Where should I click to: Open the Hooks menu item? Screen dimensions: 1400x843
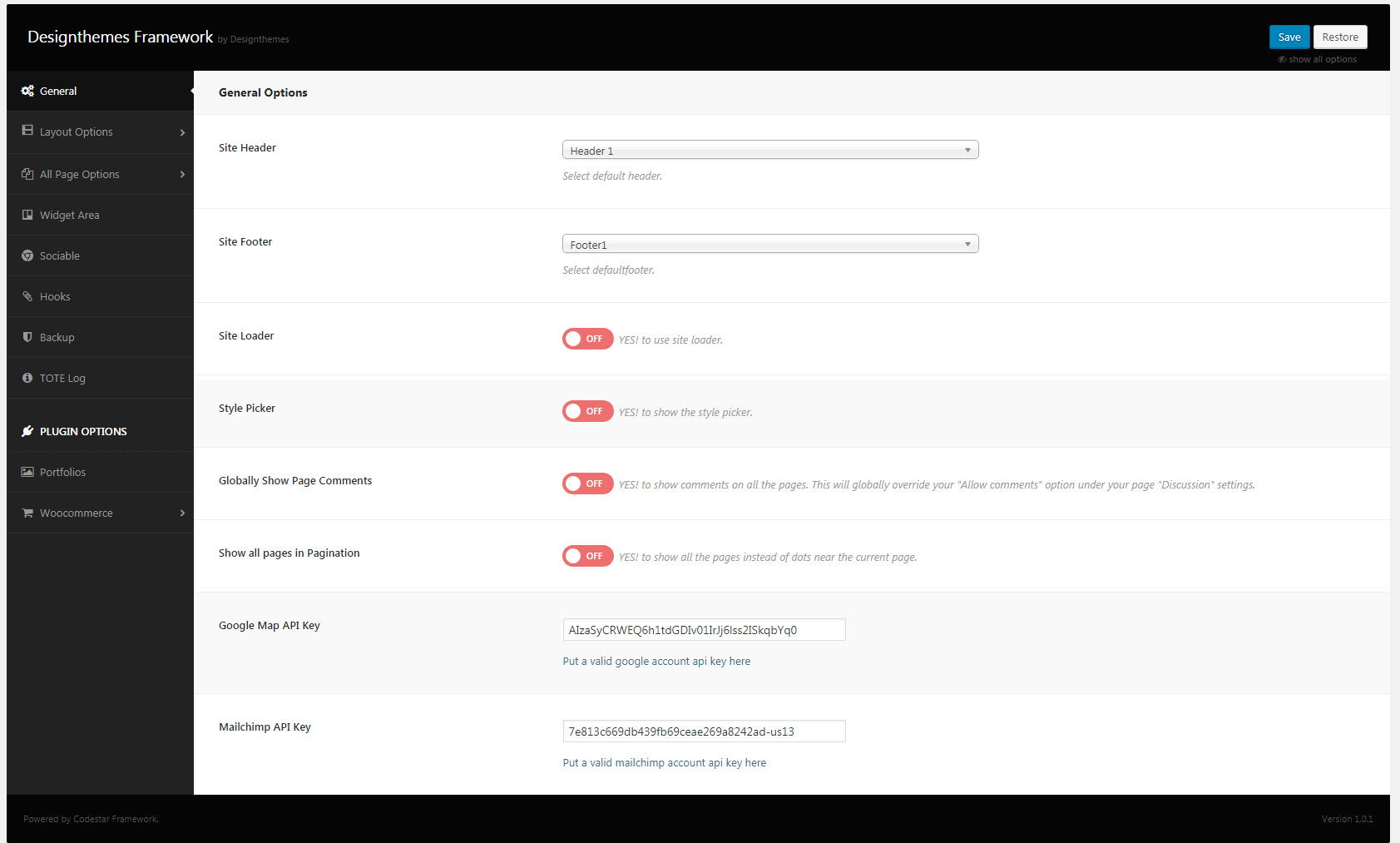tap(100, 296)
